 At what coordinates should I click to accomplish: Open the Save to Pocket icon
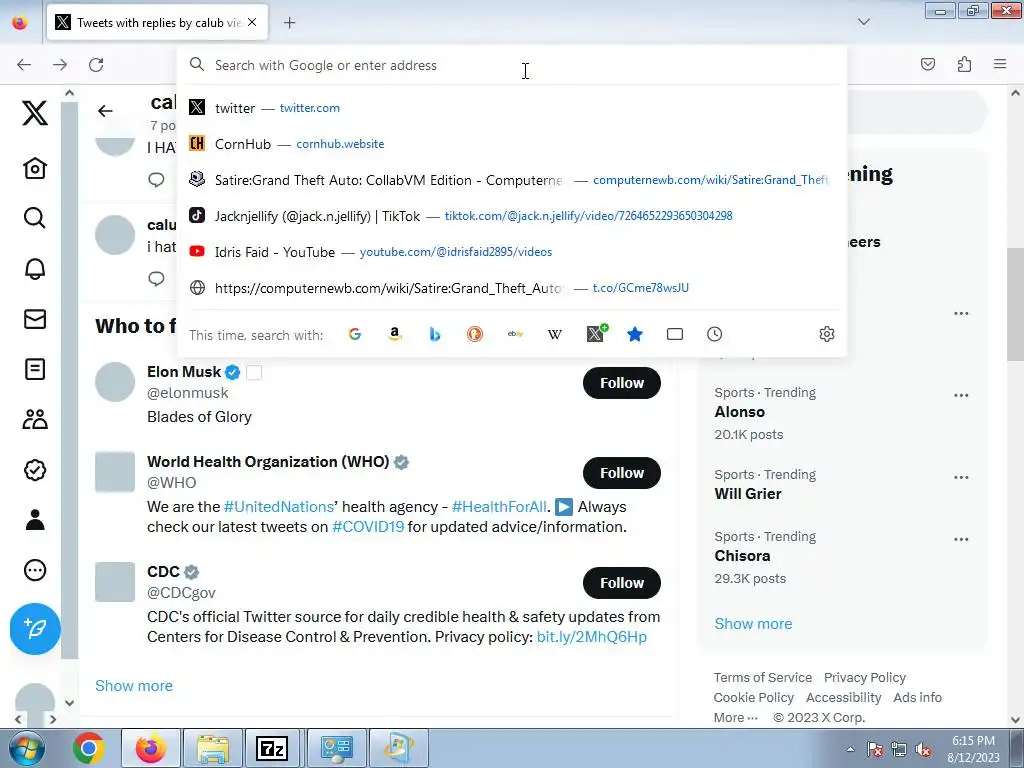point(927,64)
